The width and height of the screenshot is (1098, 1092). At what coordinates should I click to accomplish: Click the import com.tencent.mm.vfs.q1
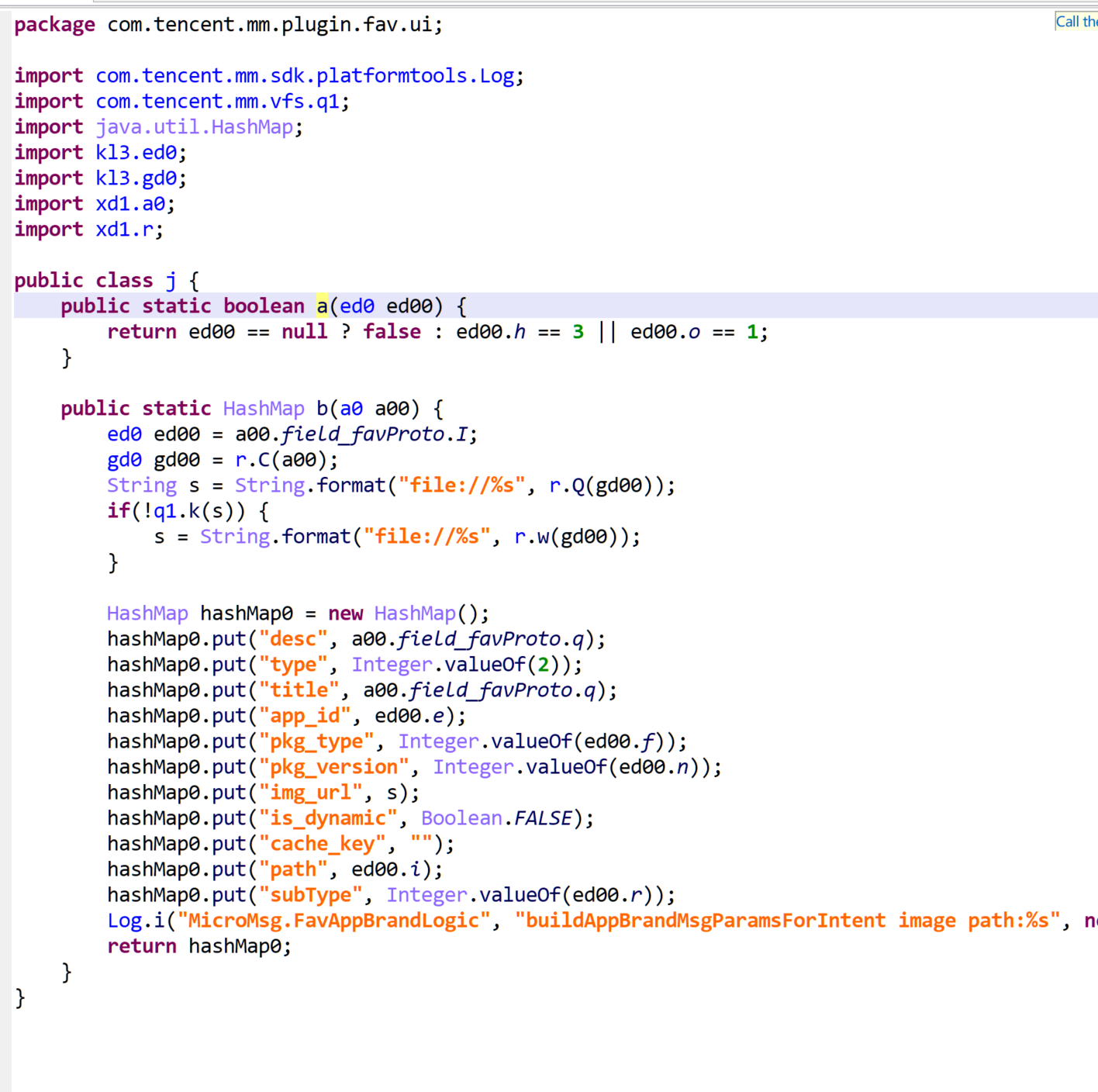tap(218, 102)
